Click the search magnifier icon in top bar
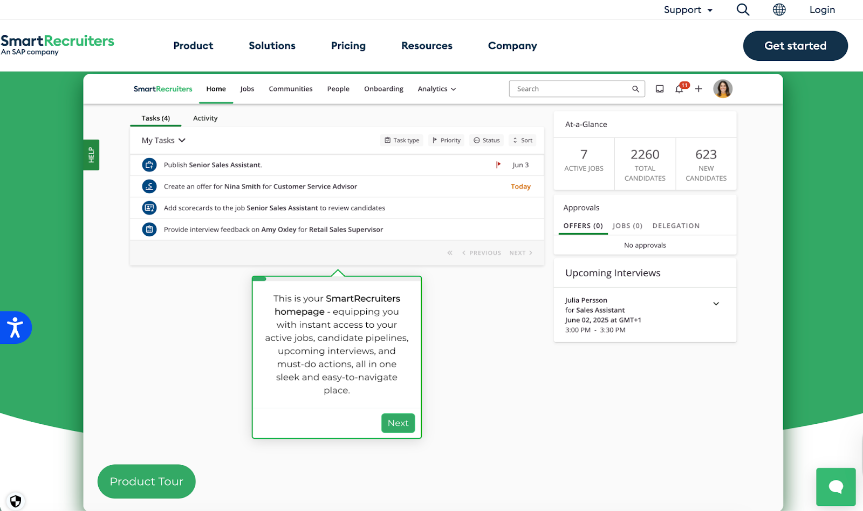Viewport: 863px width, 511px height. [742, 9]
